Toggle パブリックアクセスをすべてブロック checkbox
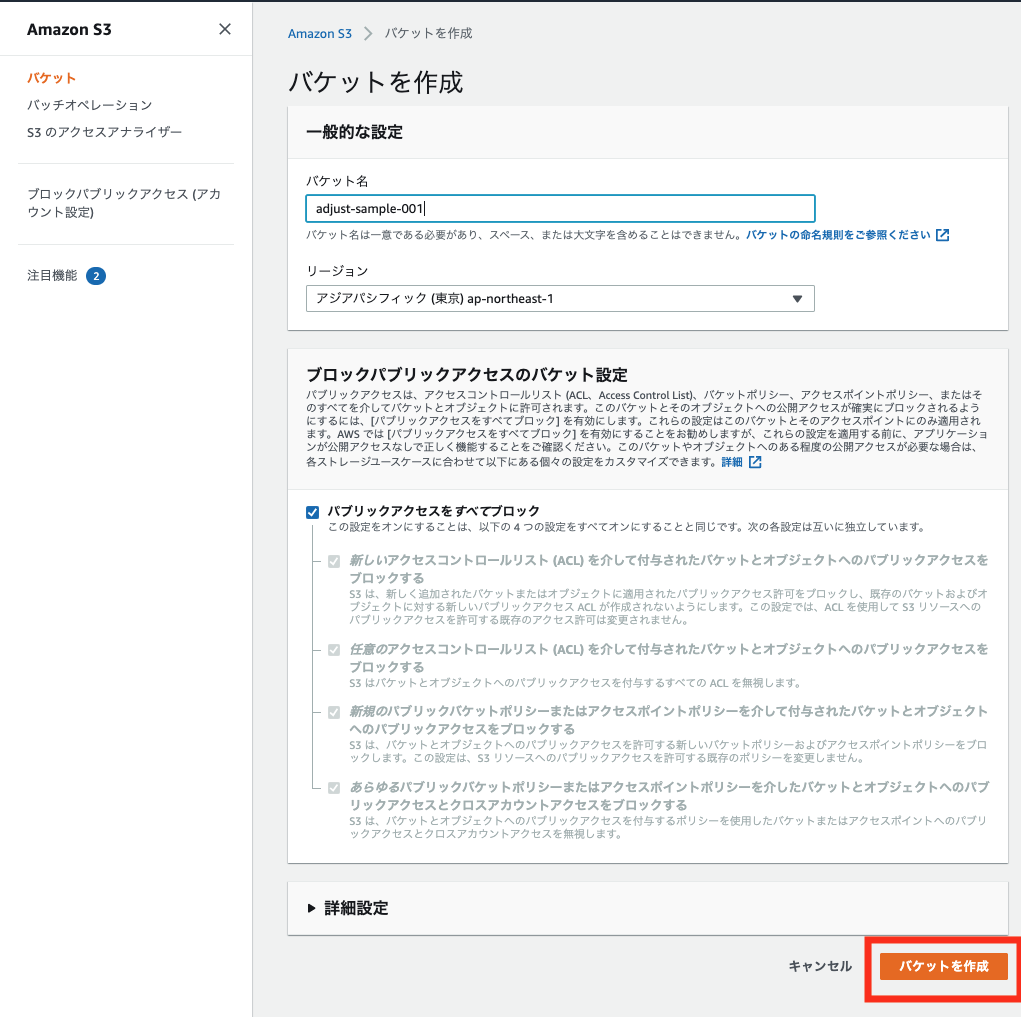 tap(313, 512)
